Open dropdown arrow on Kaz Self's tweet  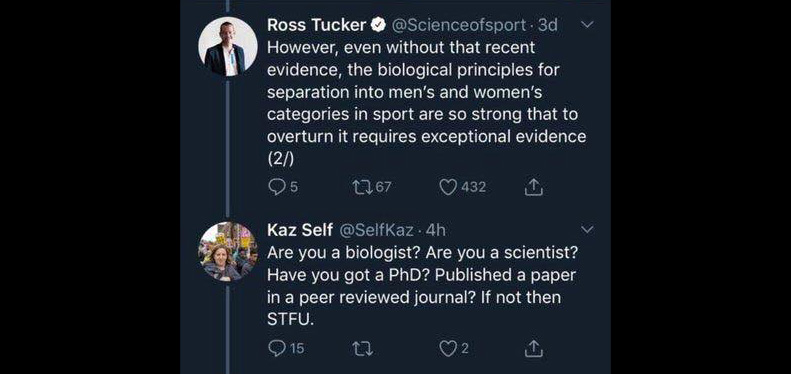587,230
